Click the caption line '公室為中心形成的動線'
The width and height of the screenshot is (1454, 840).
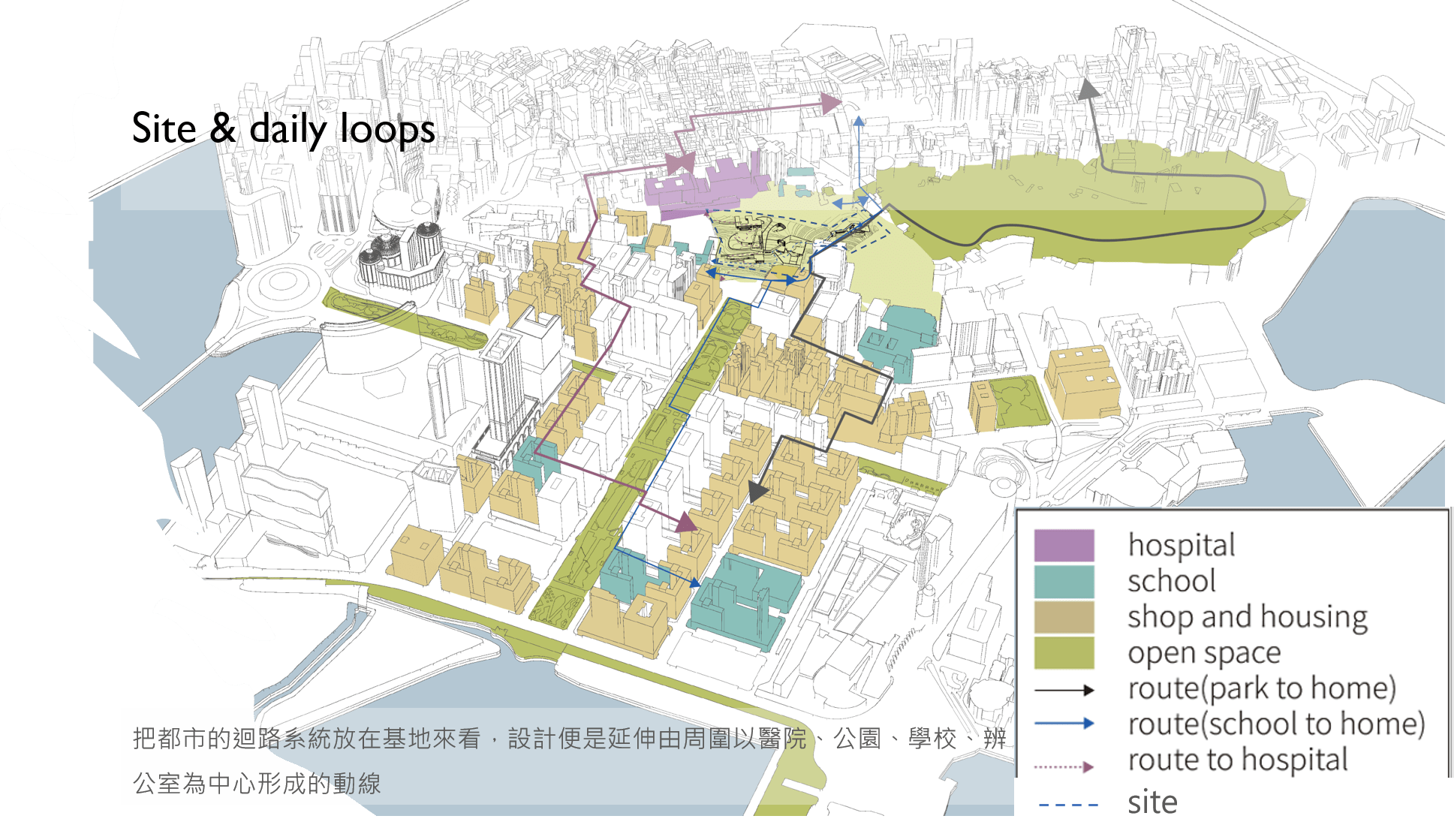click(x=257, y=784)
